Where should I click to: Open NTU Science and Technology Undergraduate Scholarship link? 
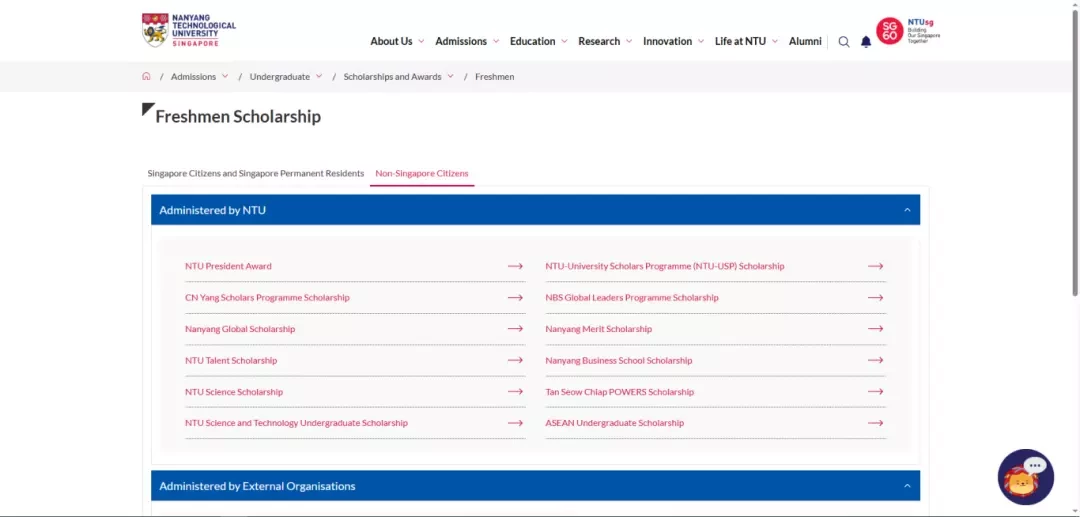[296, 423]
